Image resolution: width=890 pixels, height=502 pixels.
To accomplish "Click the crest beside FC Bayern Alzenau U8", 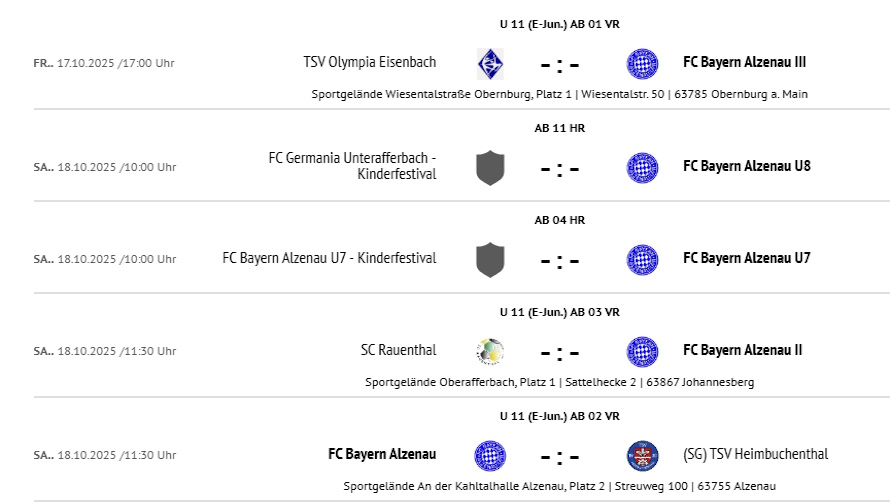I will [642, 167].
